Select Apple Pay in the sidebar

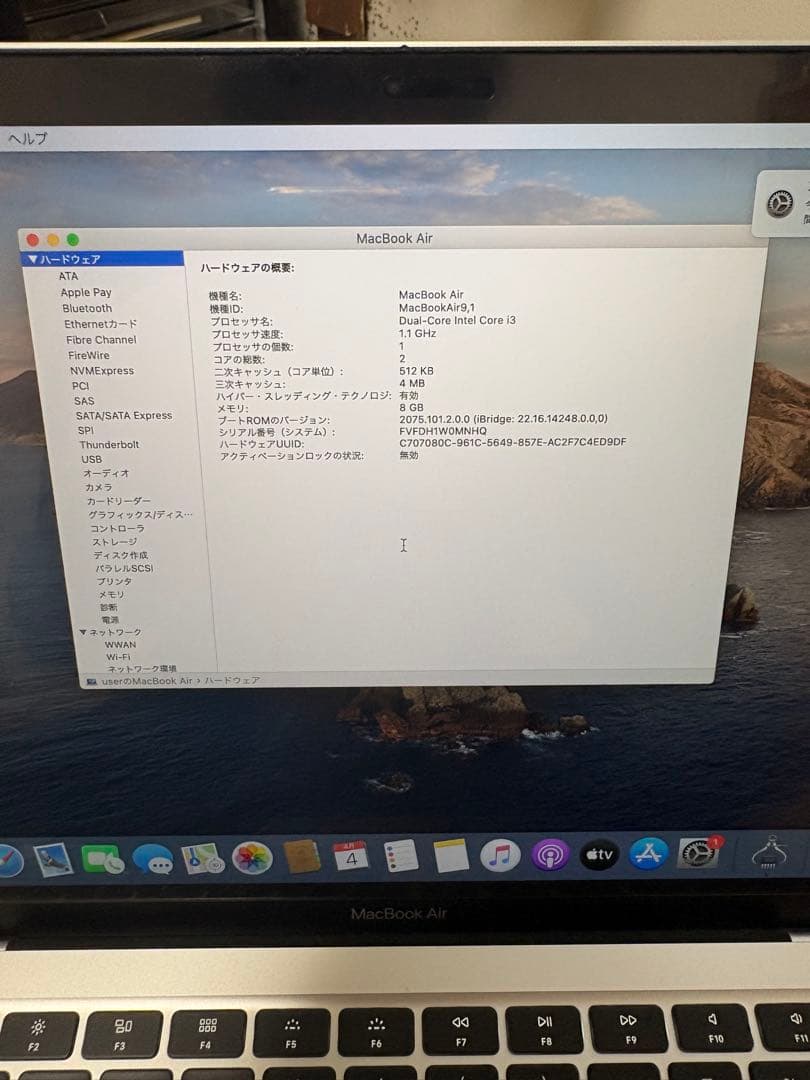85,292
